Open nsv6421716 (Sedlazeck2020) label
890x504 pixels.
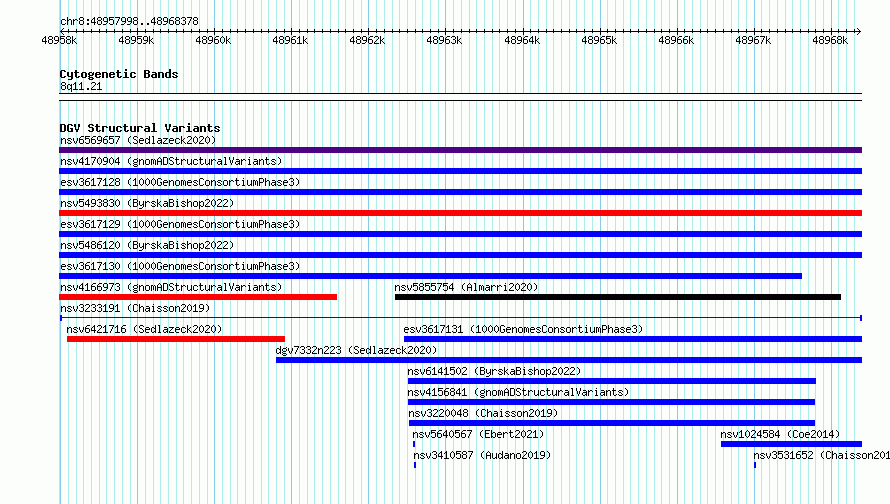(x=144, y=329)
